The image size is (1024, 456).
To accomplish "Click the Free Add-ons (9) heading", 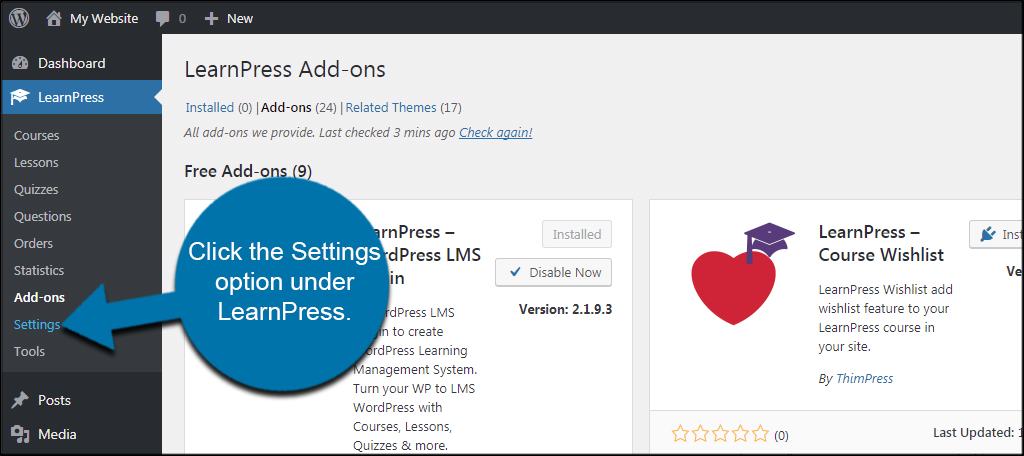I will (x=248, y=171).
